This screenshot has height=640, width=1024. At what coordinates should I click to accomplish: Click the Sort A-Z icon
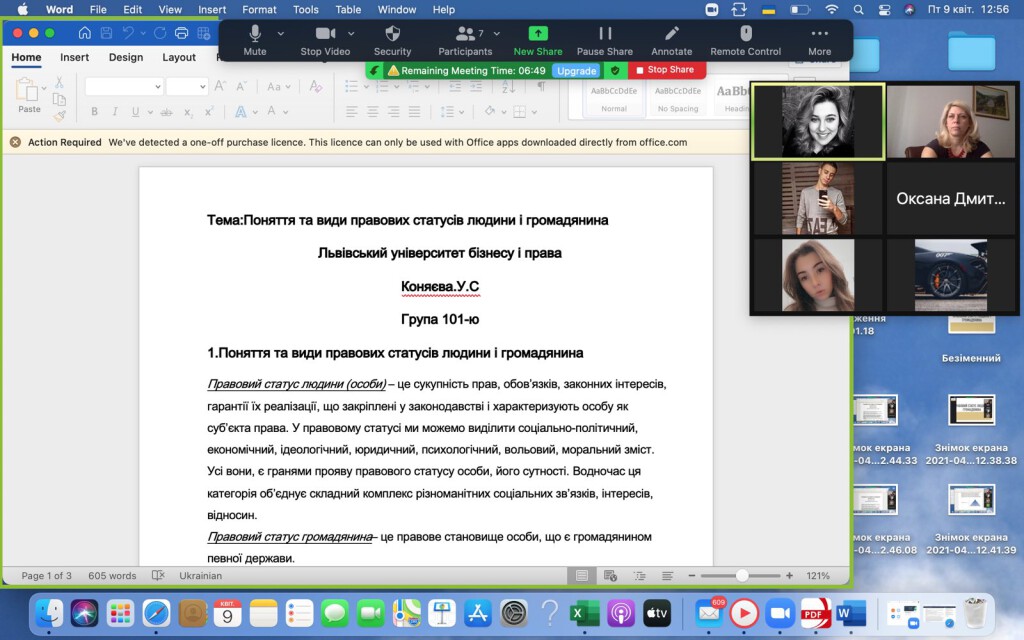click(509, 86)
